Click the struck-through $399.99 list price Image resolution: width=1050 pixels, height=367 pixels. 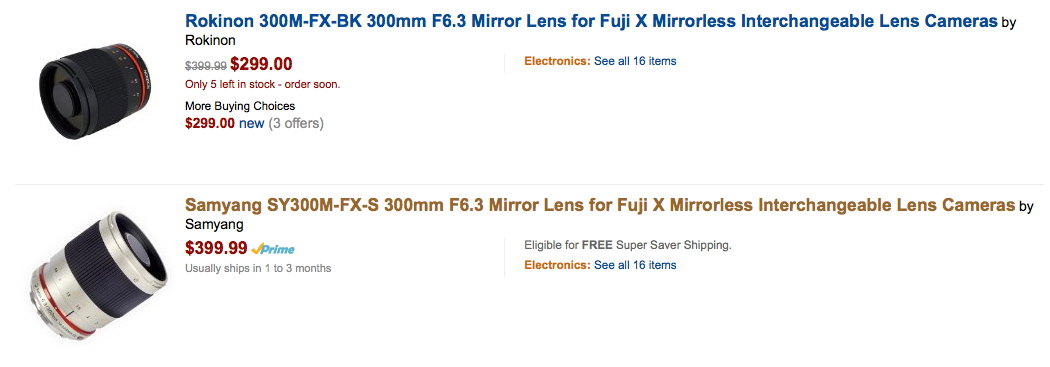[206, 66]
